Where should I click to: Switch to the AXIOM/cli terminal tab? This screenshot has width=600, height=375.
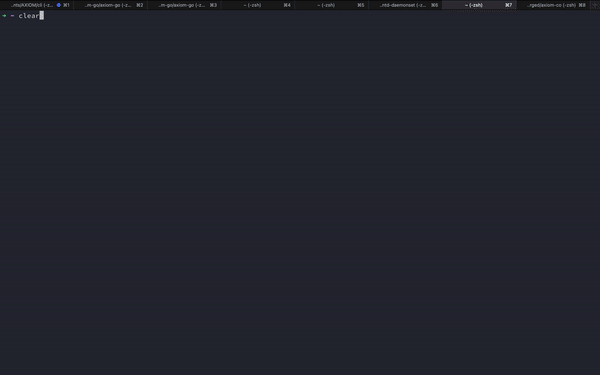point(37,5)
